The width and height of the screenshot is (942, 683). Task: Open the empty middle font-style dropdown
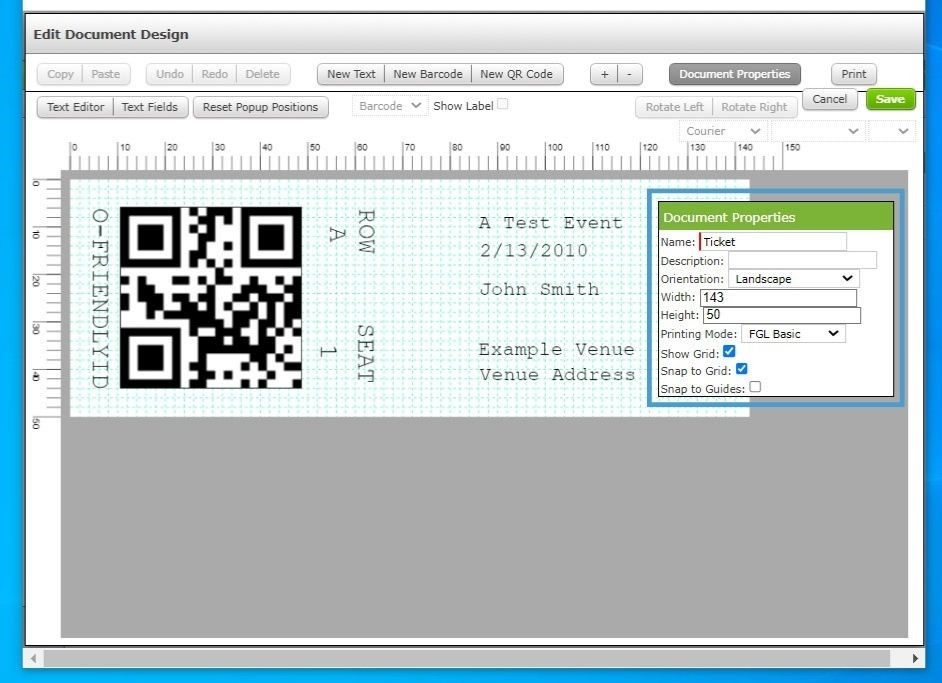817,131
